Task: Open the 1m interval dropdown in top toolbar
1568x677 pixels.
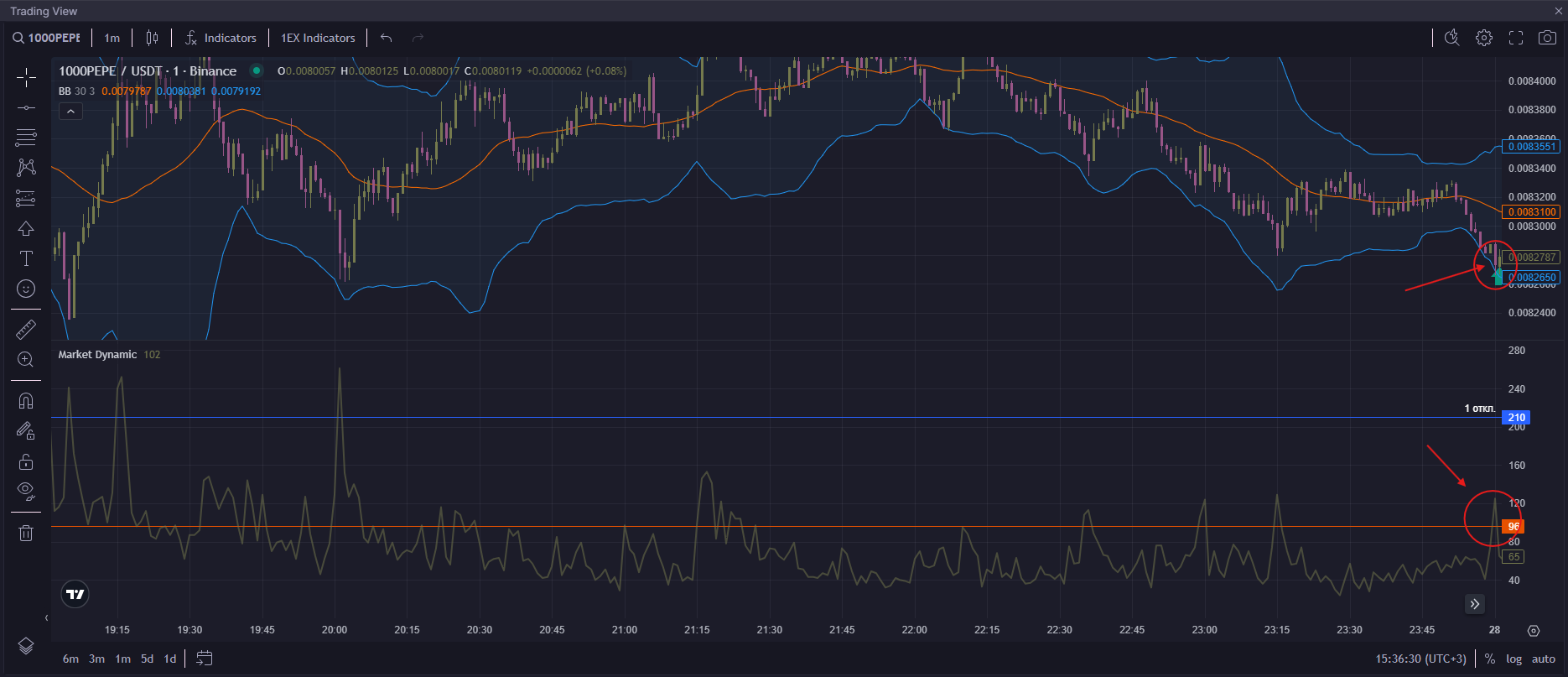Action: 112,38
